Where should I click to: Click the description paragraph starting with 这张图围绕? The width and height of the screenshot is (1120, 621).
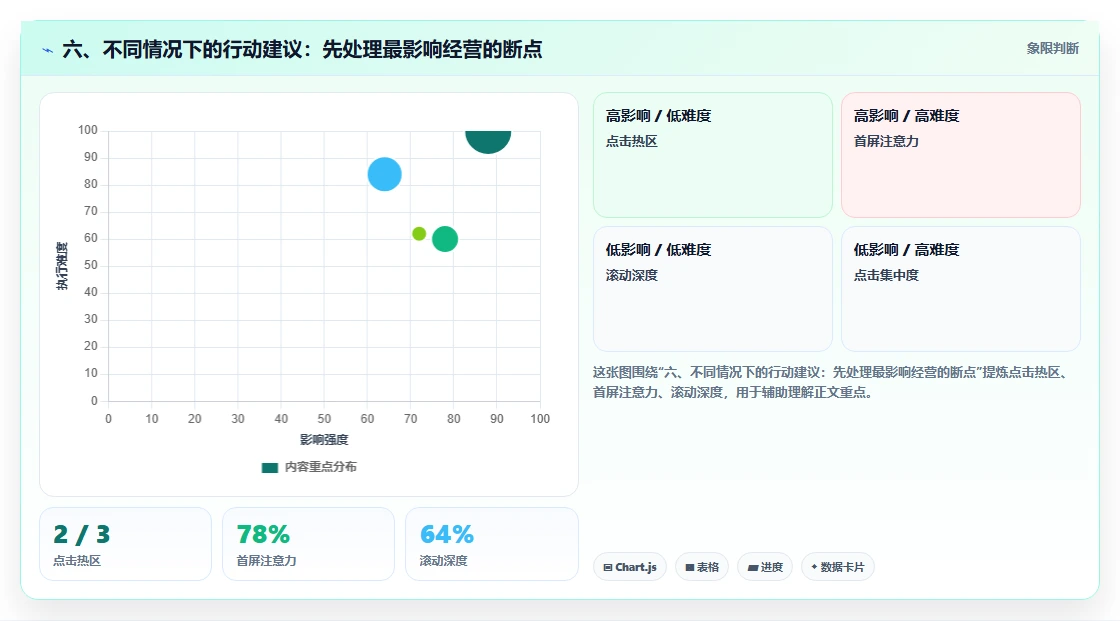pos(831,382)
